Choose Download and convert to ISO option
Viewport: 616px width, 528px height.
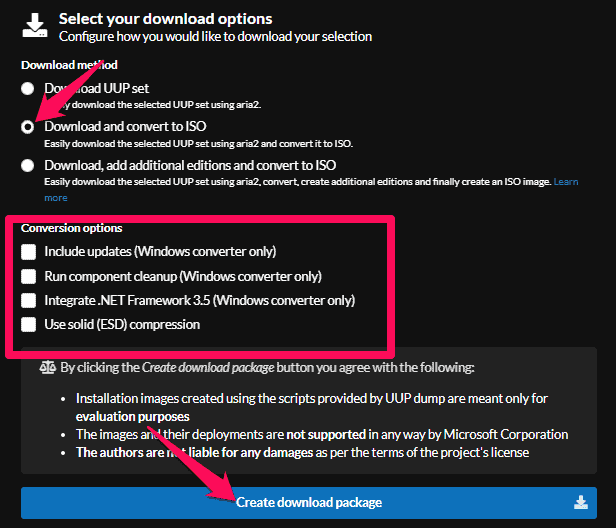point(28,127)
